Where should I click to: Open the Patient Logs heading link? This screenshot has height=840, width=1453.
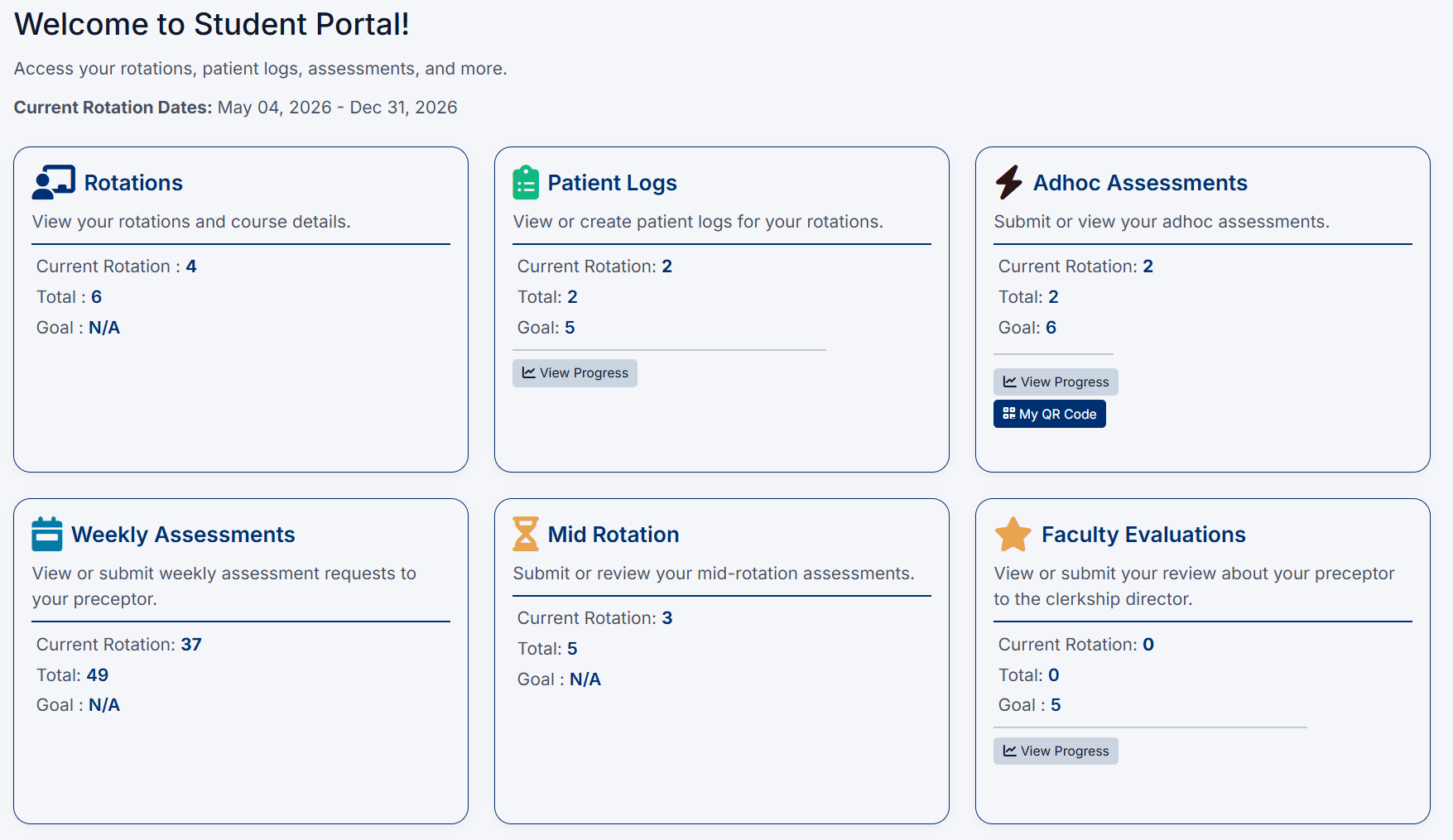coord(612,183)
